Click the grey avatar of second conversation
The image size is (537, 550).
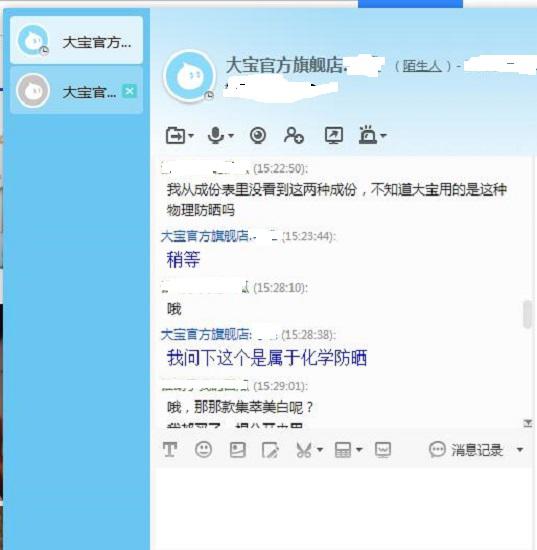33,91
